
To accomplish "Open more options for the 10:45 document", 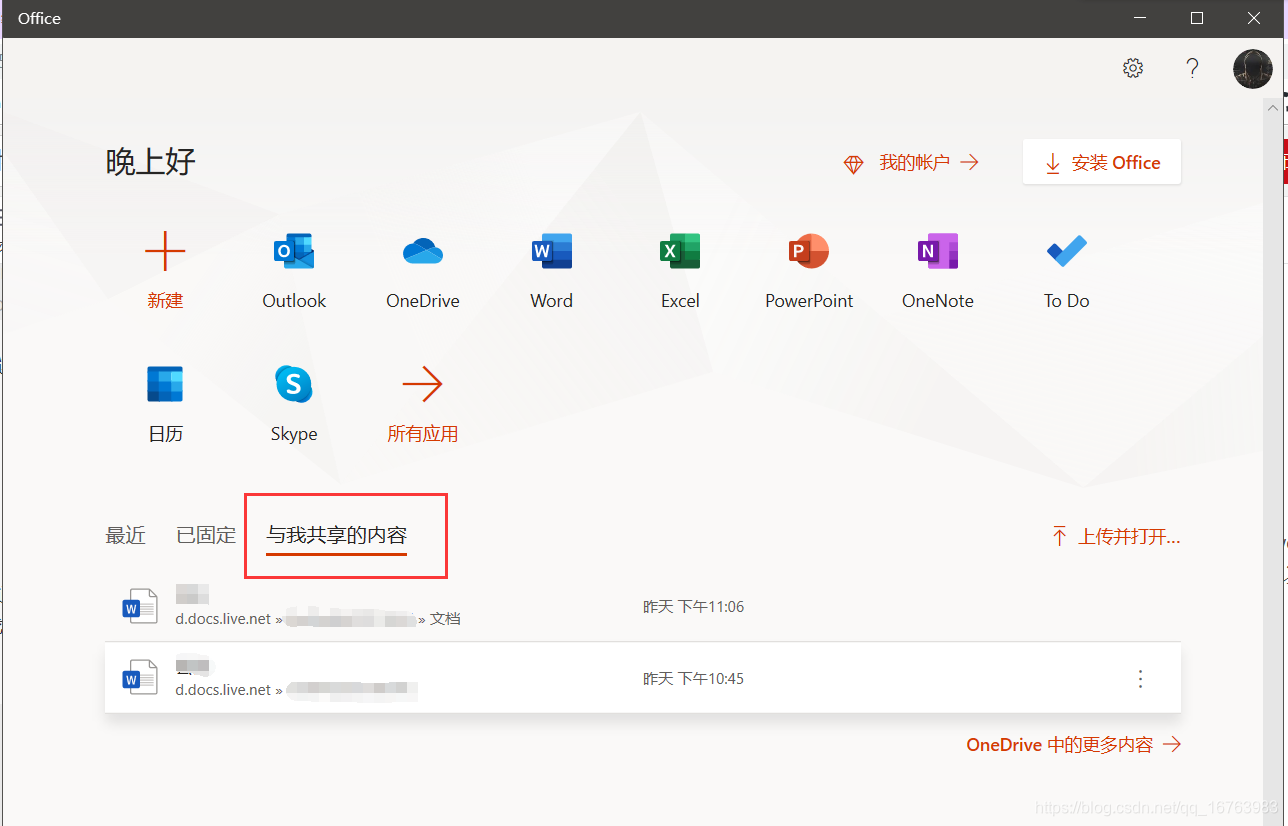I will click(1141, 679).
